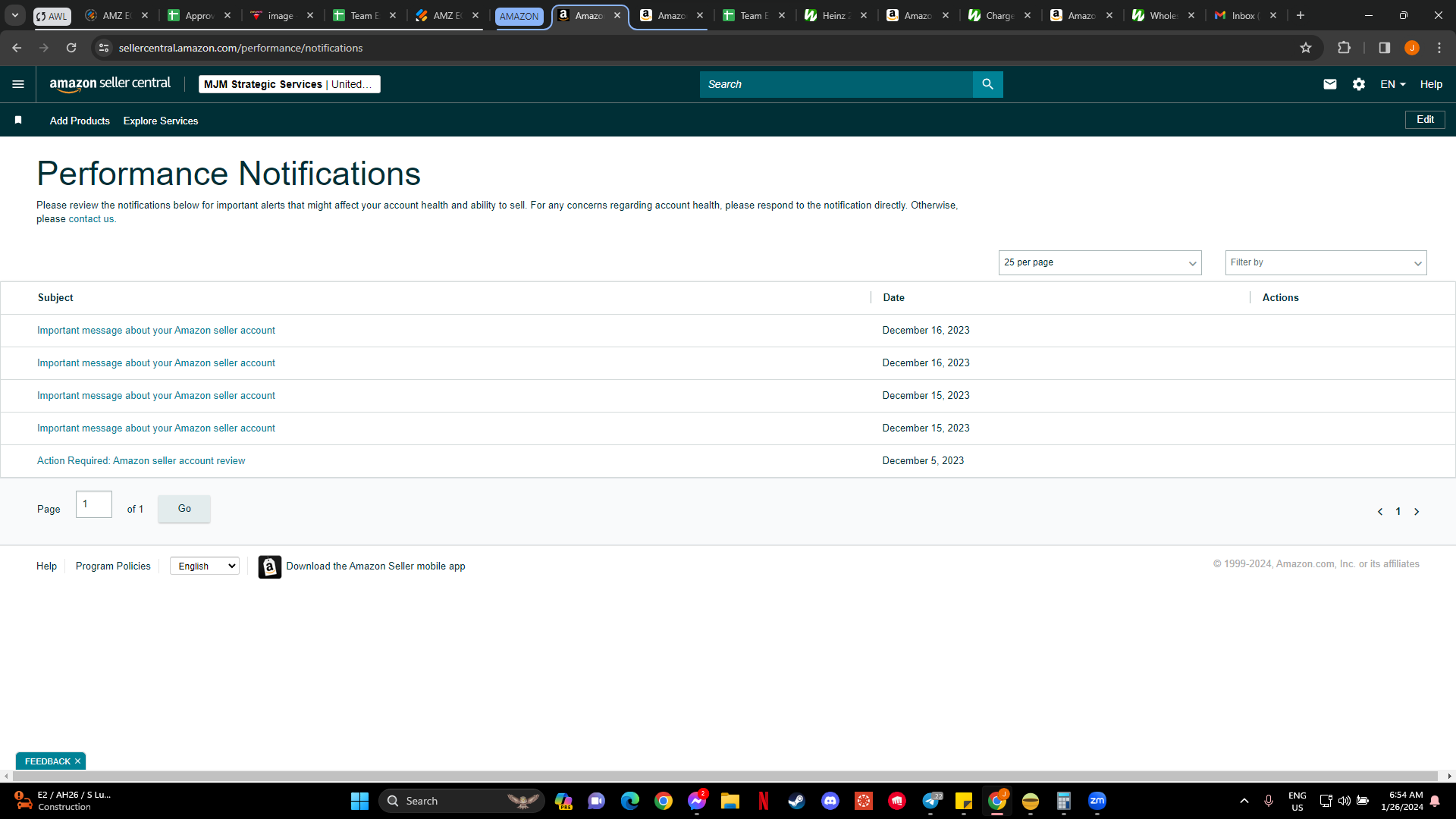Open the tab search dropdown arrow
The width and height of the screenshot is (1456, 819).
pos(15,15)
